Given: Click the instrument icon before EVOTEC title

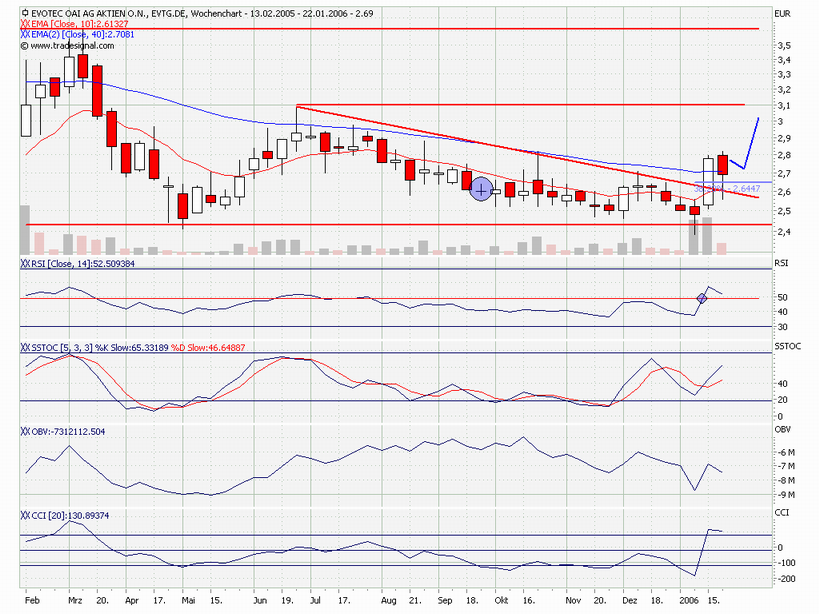Looking at the screenshot, I should 25,15.
